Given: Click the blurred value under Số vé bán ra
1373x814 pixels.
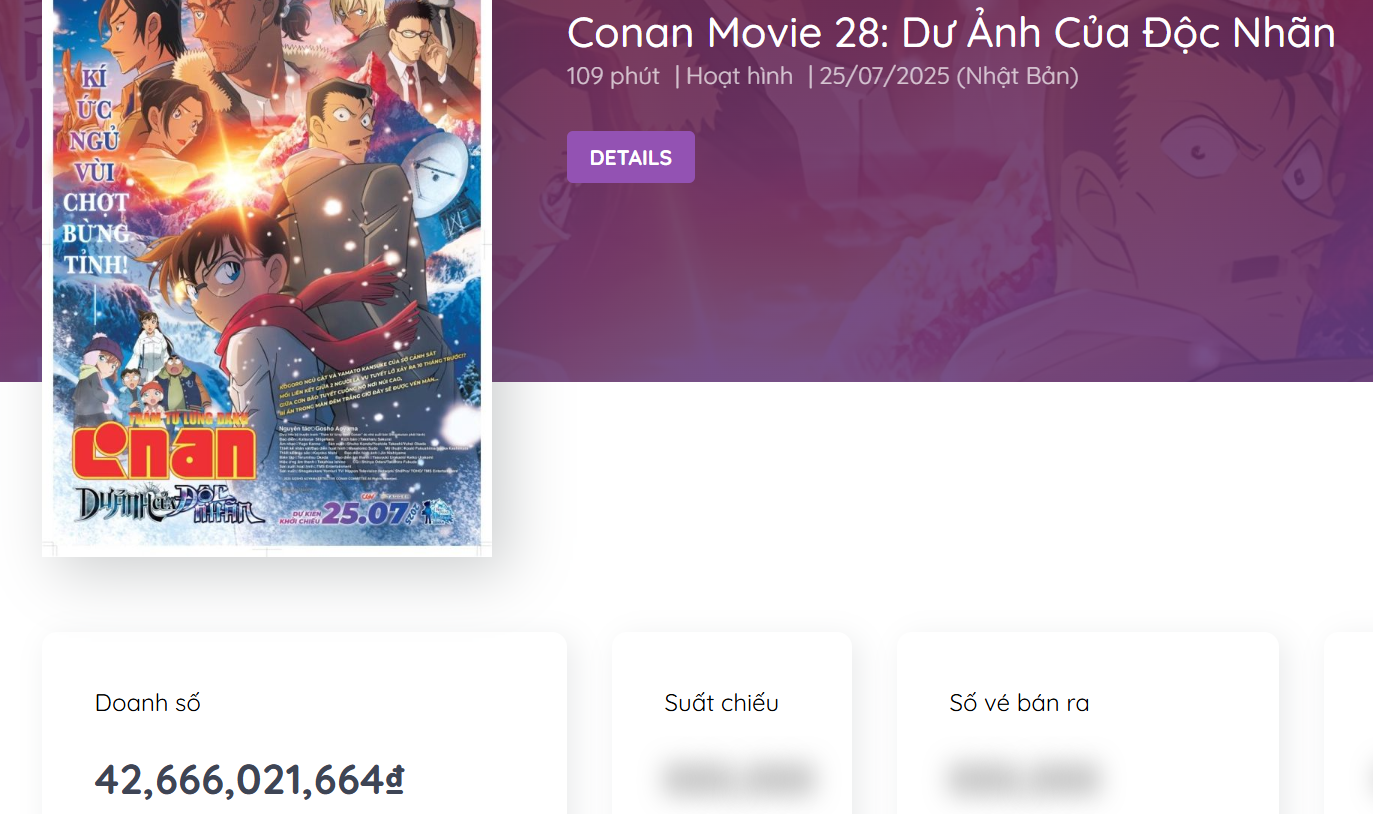Looking at the screenshot, I should [1024, 777].
